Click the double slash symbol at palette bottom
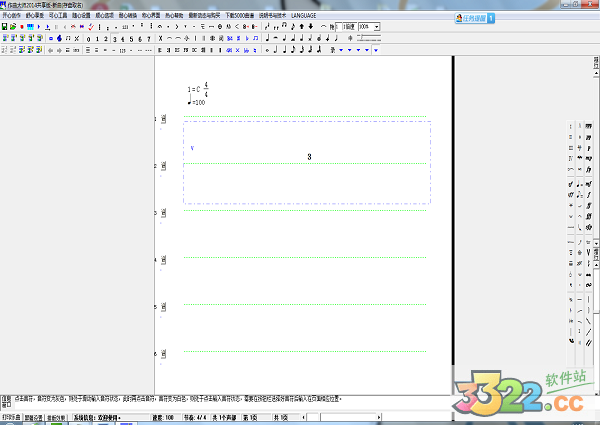The width and height of the screenshot is (600, 425). 589,343
